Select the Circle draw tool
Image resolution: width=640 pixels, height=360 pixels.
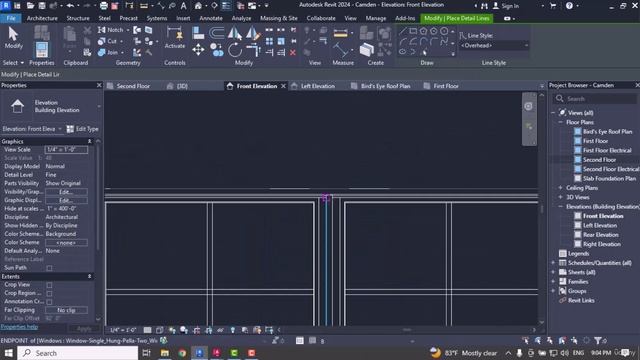(x=444, y=31)
